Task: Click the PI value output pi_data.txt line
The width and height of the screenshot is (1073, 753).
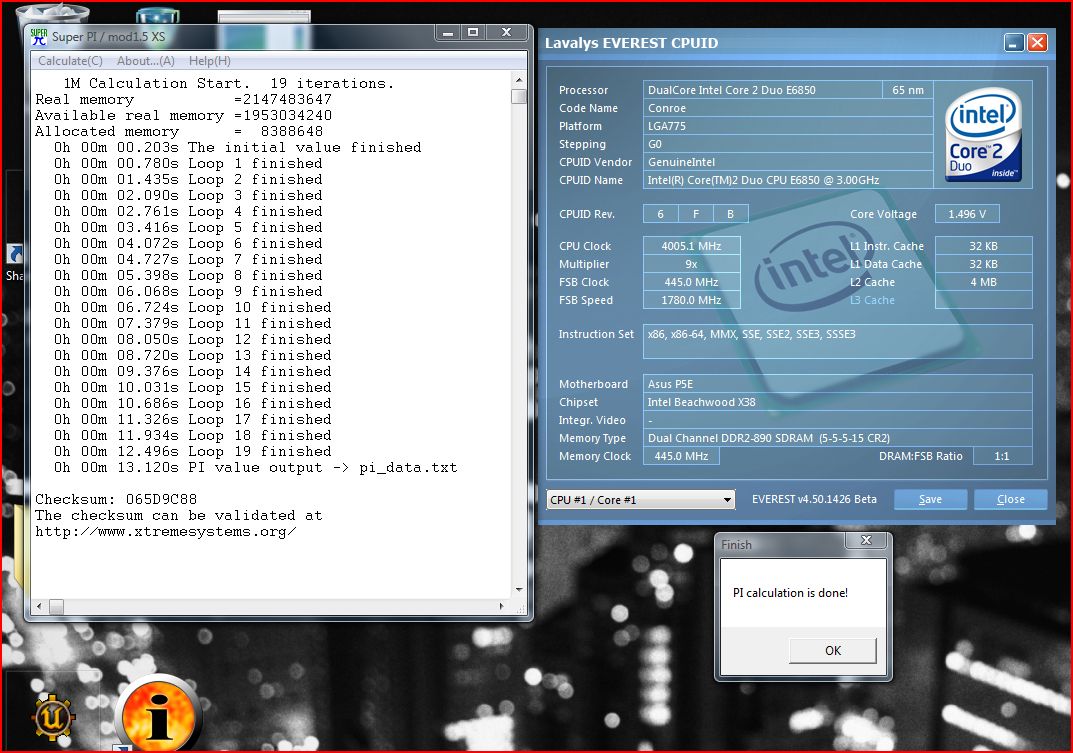Action: coord(255,468)
